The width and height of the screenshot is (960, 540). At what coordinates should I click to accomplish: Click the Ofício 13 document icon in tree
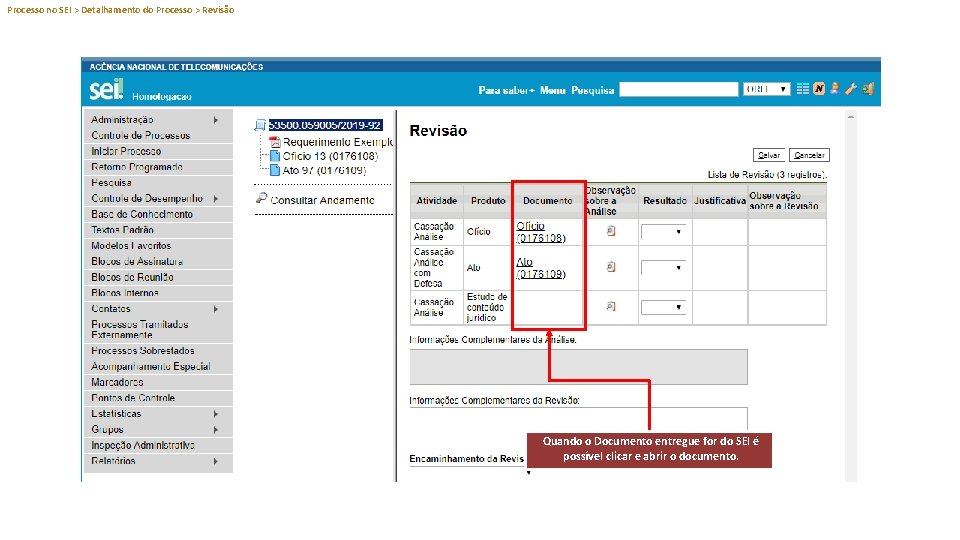(x=275, y=156)
